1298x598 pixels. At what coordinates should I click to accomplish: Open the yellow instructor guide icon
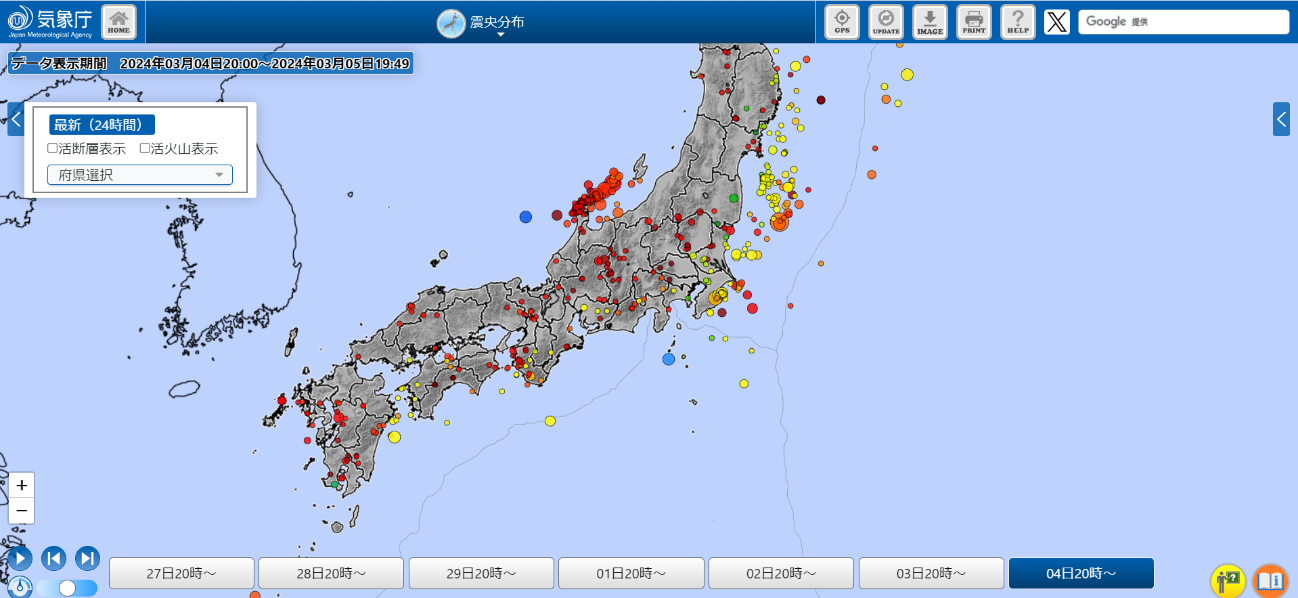pyautogui.click(x=1228, y=581)
